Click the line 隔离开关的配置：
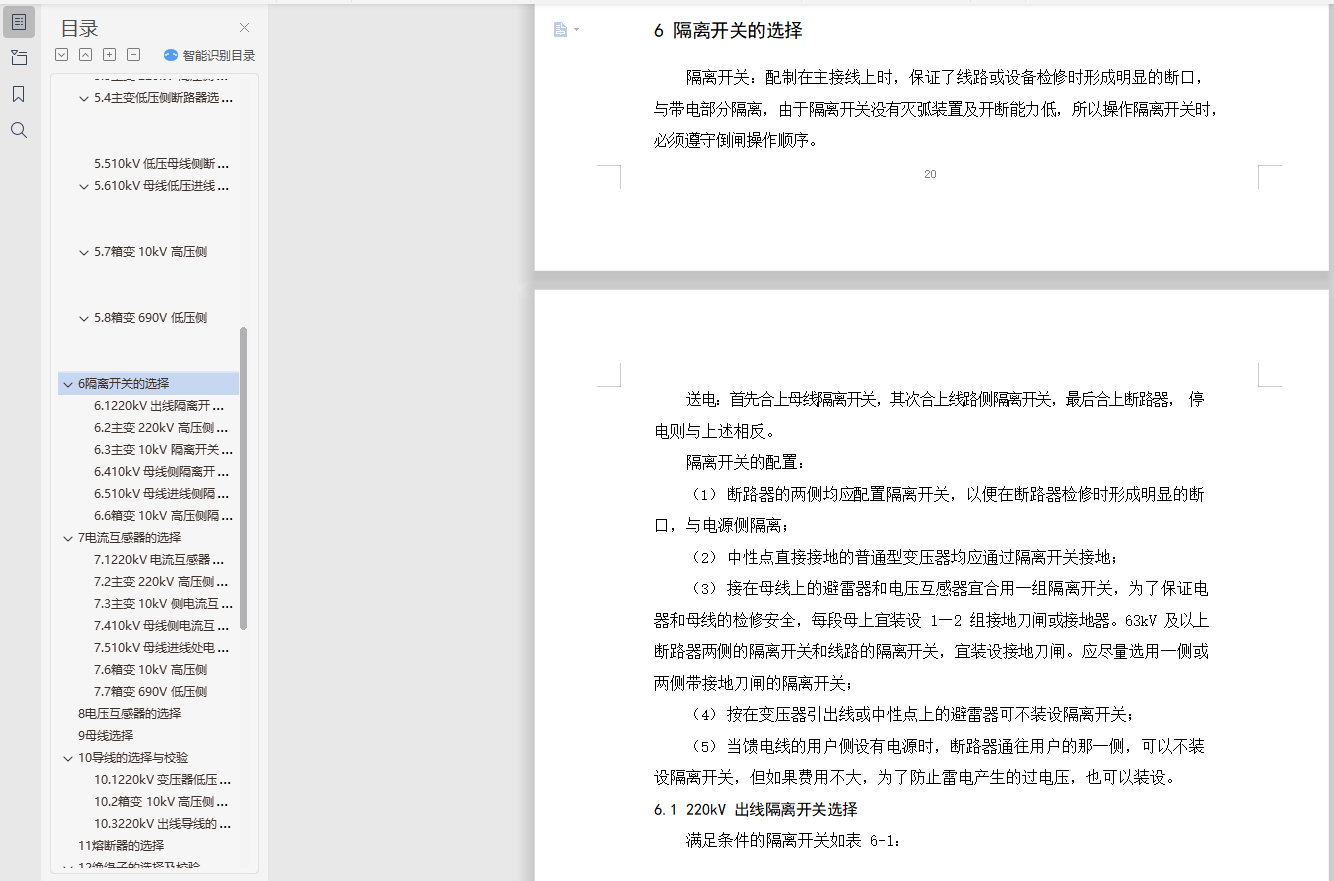 [745, 462]
